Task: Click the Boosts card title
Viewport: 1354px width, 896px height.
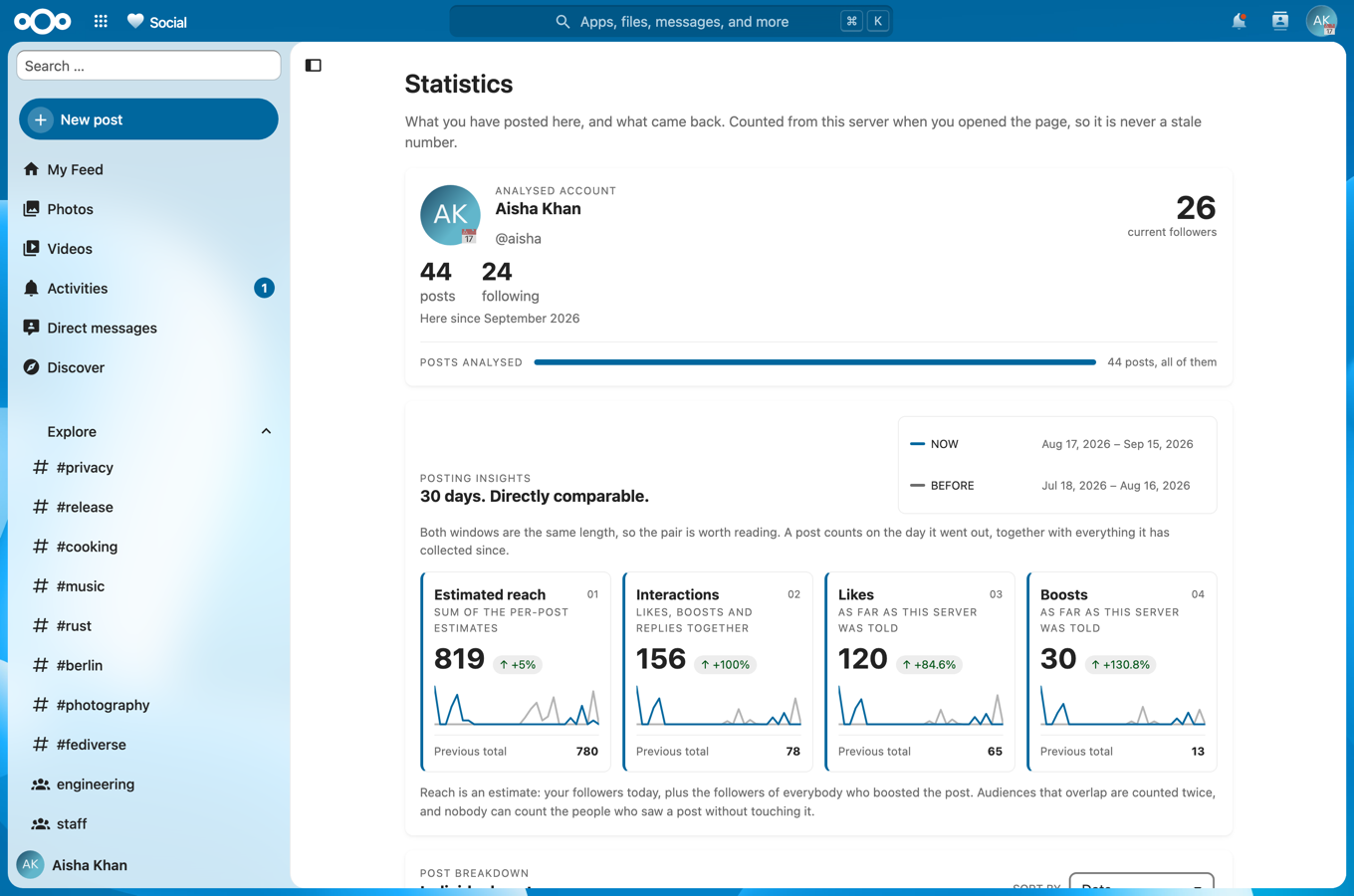Action: click(x=1064, y=594)
